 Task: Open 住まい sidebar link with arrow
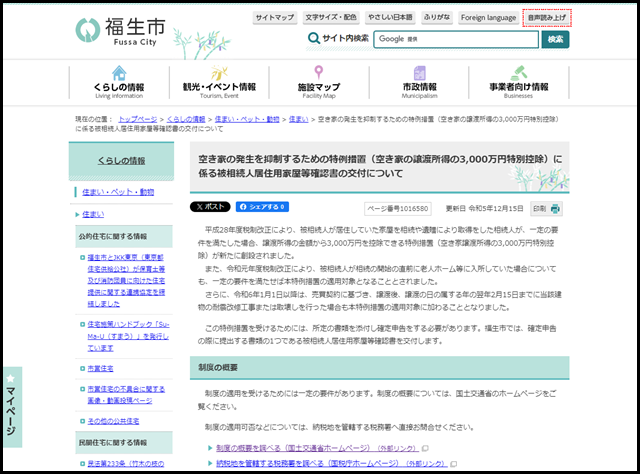click(x=93, y=214)
